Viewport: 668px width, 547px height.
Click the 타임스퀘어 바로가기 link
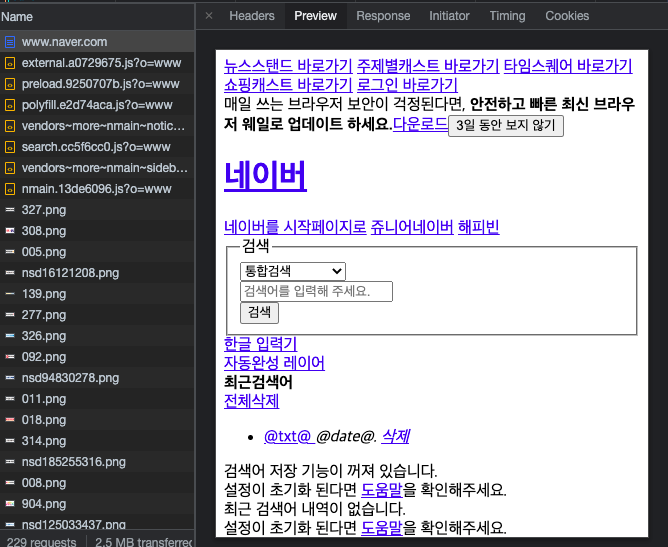point(568,66)
